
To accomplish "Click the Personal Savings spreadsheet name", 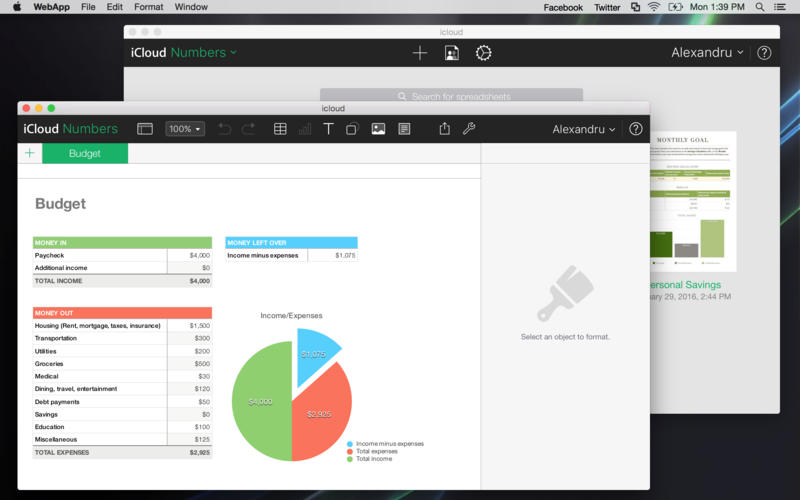I will 686,285.
